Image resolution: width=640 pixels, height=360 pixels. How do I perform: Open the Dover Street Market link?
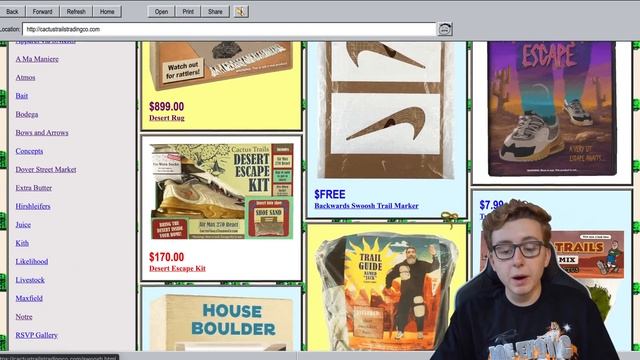tap(46, 169)
